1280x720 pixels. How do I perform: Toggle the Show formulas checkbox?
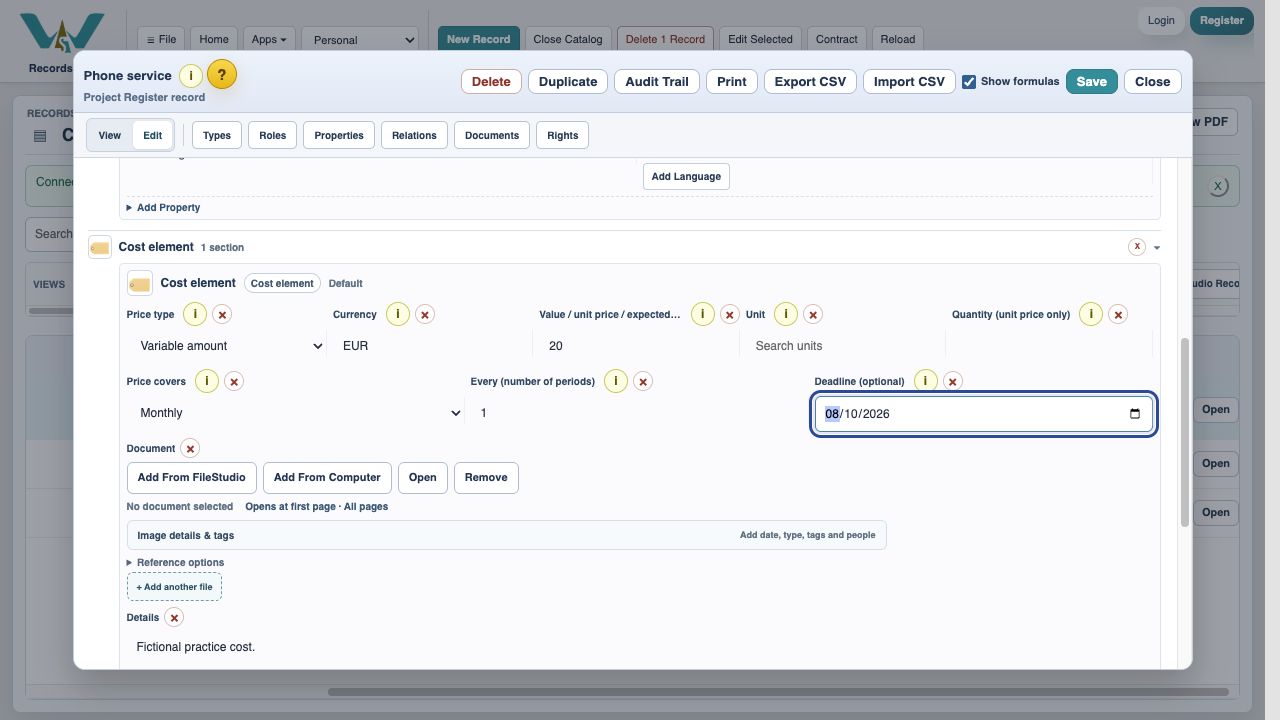[969, 82]
